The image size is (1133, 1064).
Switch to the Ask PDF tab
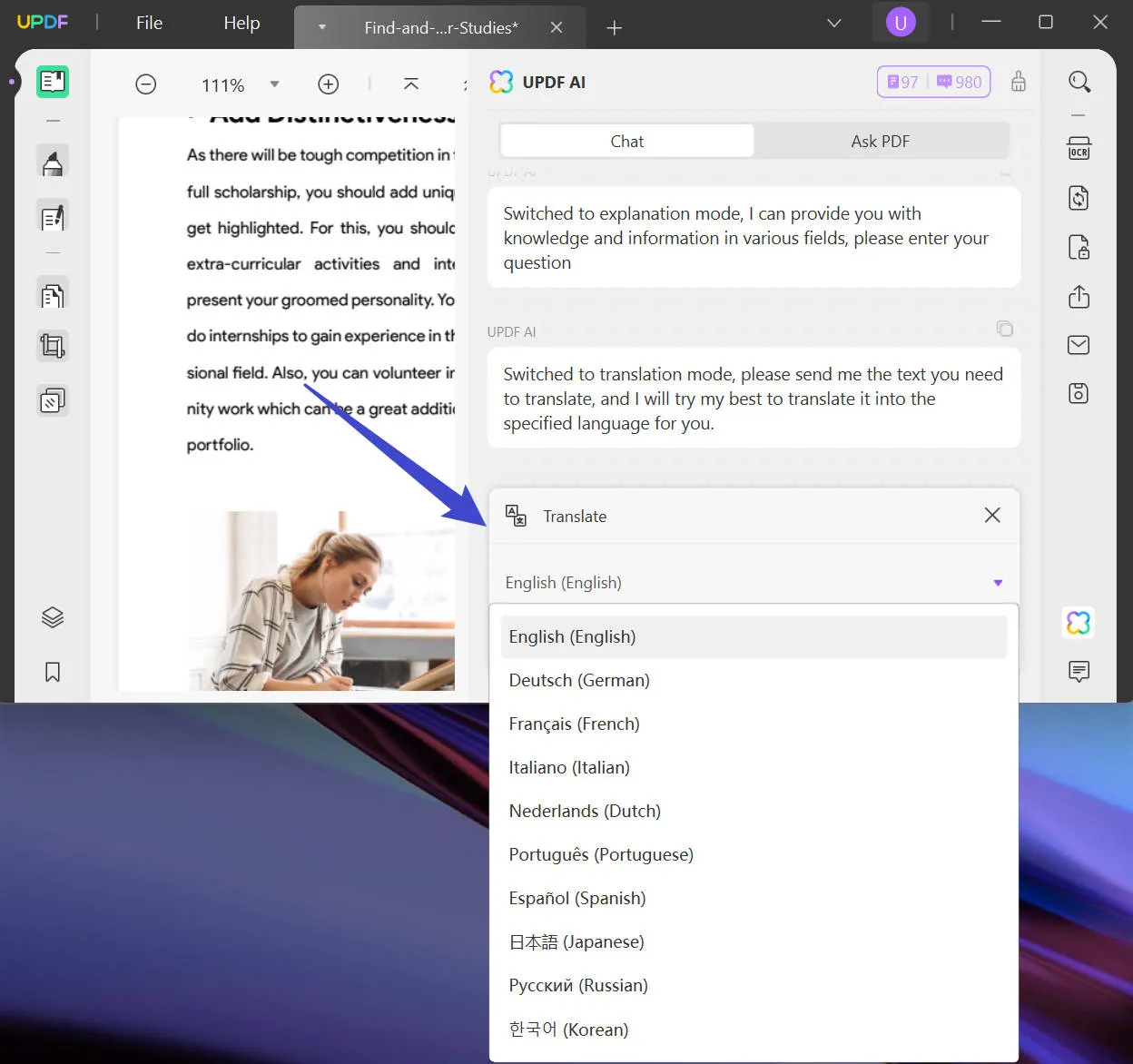click(x=880, y=141)
